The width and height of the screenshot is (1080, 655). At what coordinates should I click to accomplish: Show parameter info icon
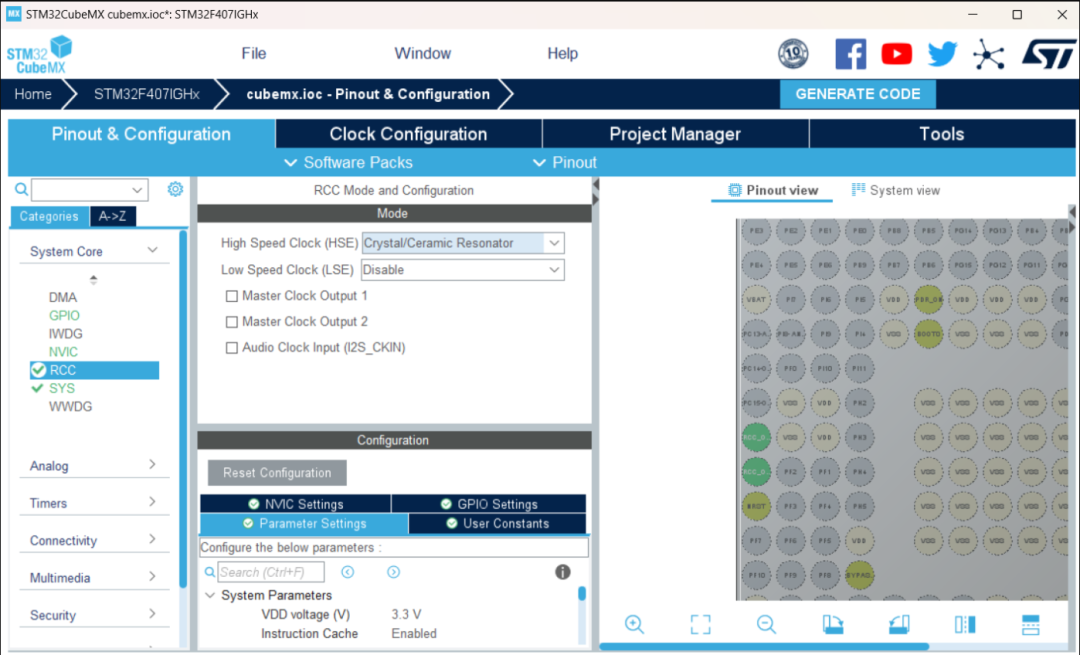(x=563, y=572)
